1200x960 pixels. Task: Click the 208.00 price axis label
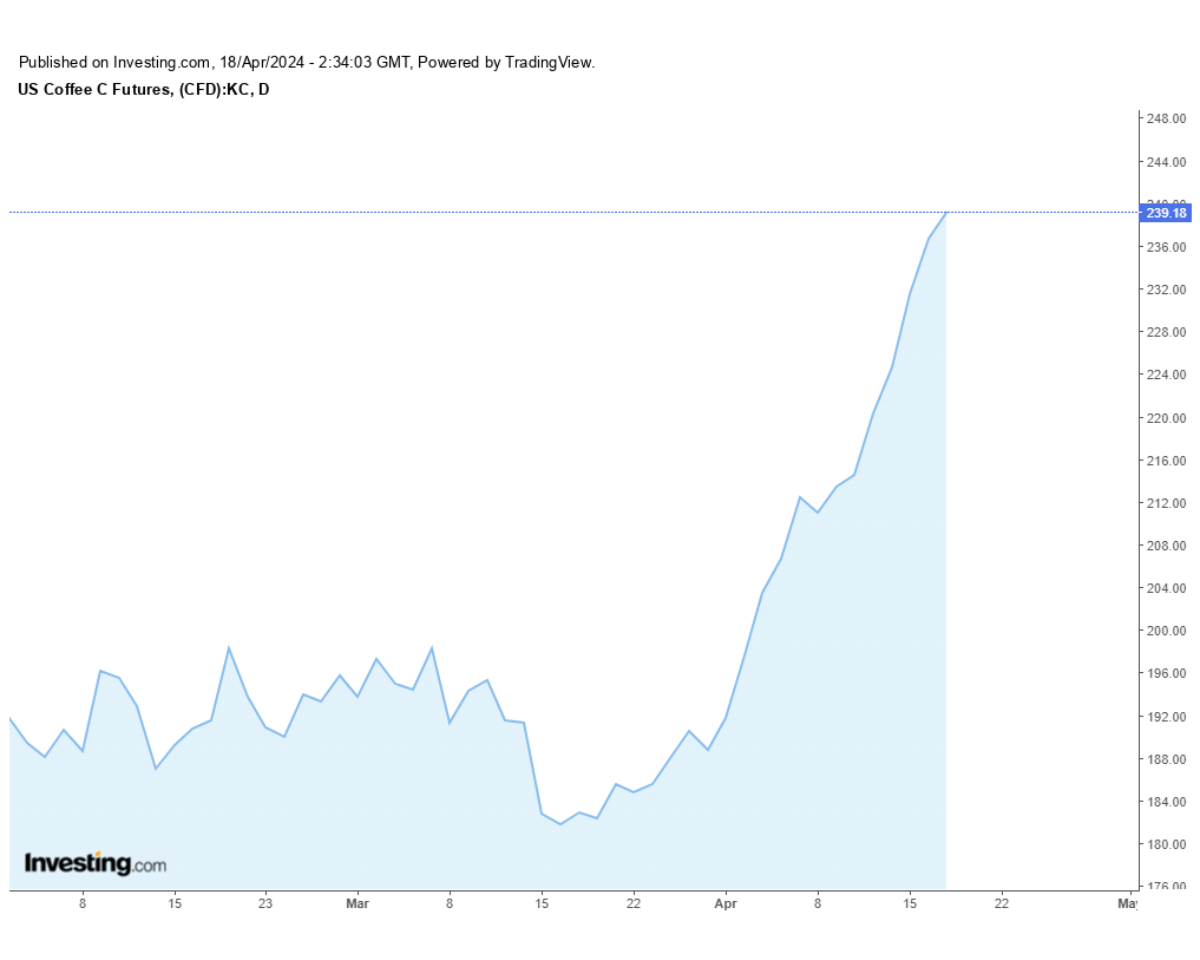coord(1166,546)
